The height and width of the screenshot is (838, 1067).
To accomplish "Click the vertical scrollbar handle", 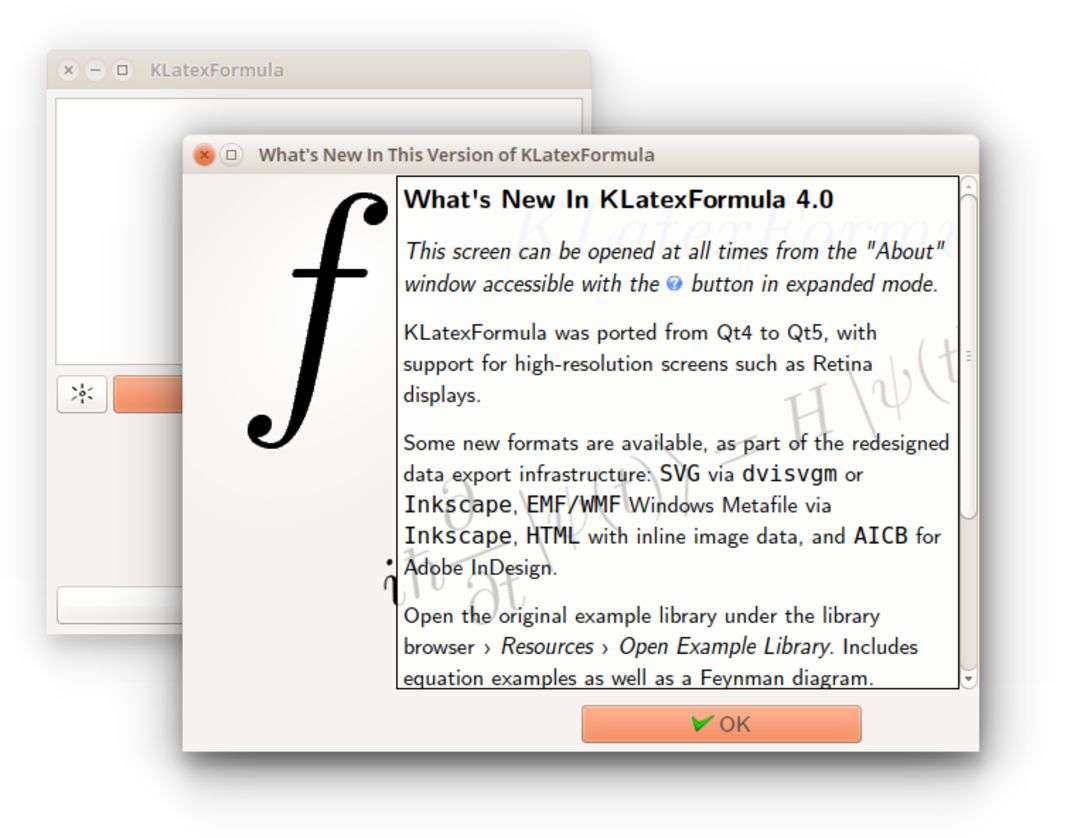I will (967, 355).
